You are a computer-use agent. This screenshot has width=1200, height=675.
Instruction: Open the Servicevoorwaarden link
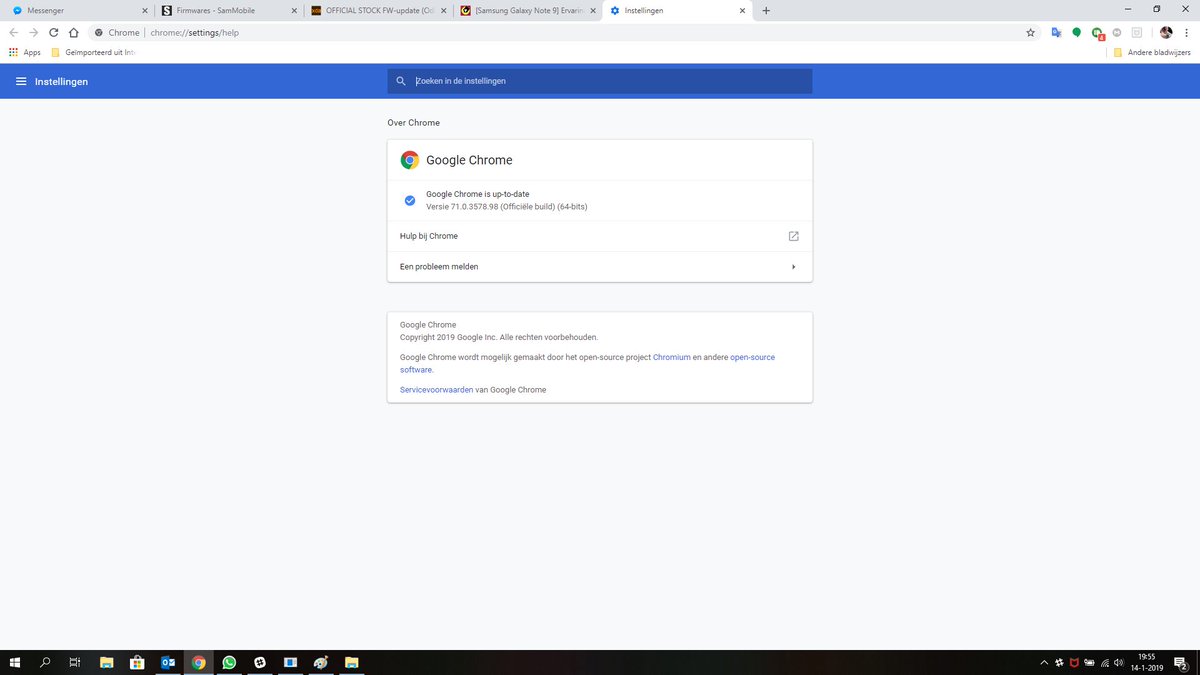tap(436, 389)
